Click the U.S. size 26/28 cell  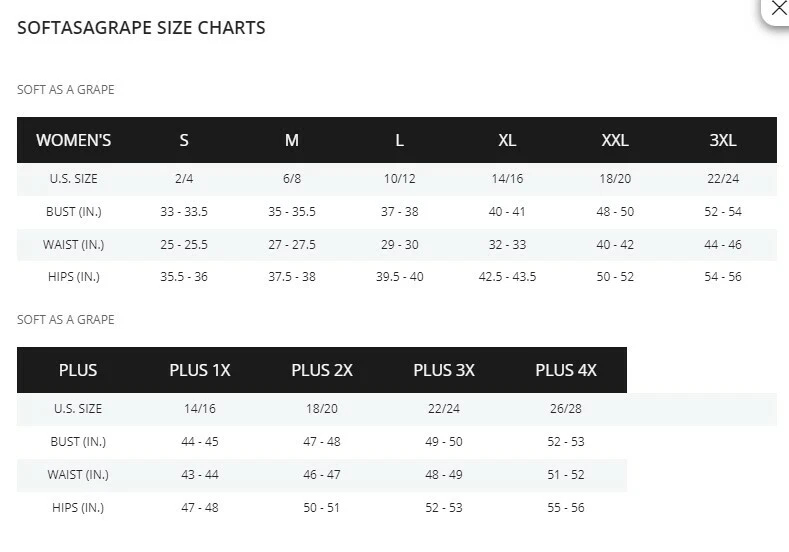(566, 409)
